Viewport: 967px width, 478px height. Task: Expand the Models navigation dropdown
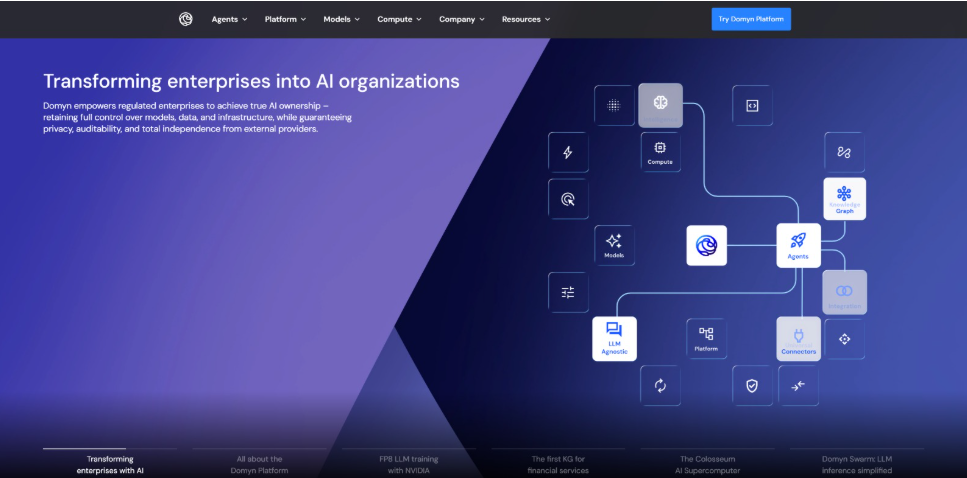pos(342,19)
